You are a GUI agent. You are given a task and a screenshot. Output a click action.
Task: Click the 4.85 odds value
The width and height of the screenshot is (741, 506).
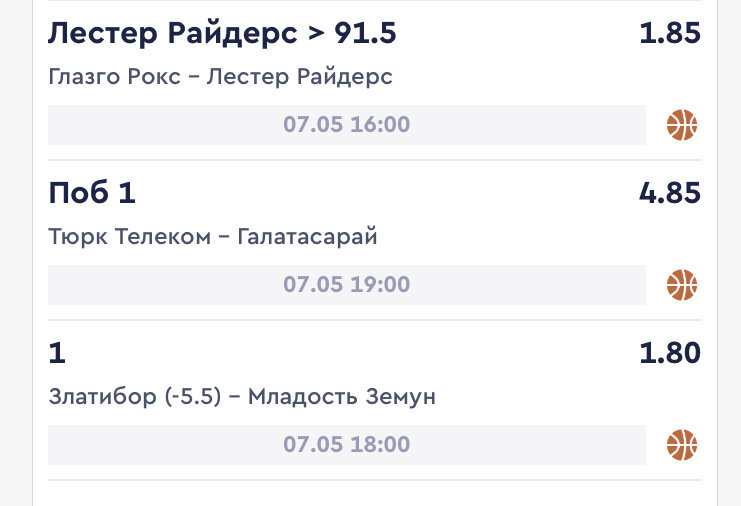[670, 193]
